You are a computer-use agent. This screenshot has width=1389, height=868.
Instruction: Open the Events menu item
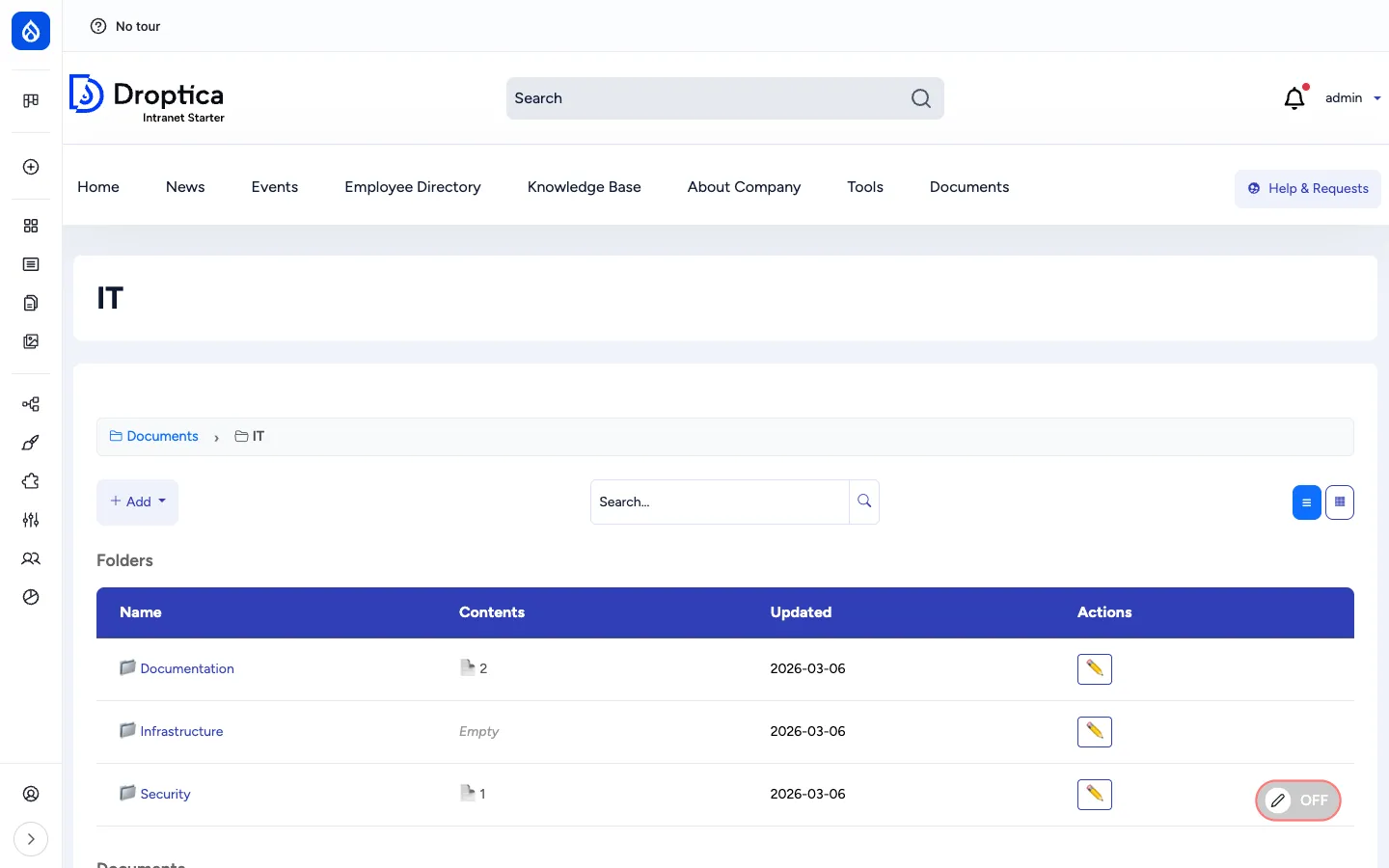tap(275, 187)
